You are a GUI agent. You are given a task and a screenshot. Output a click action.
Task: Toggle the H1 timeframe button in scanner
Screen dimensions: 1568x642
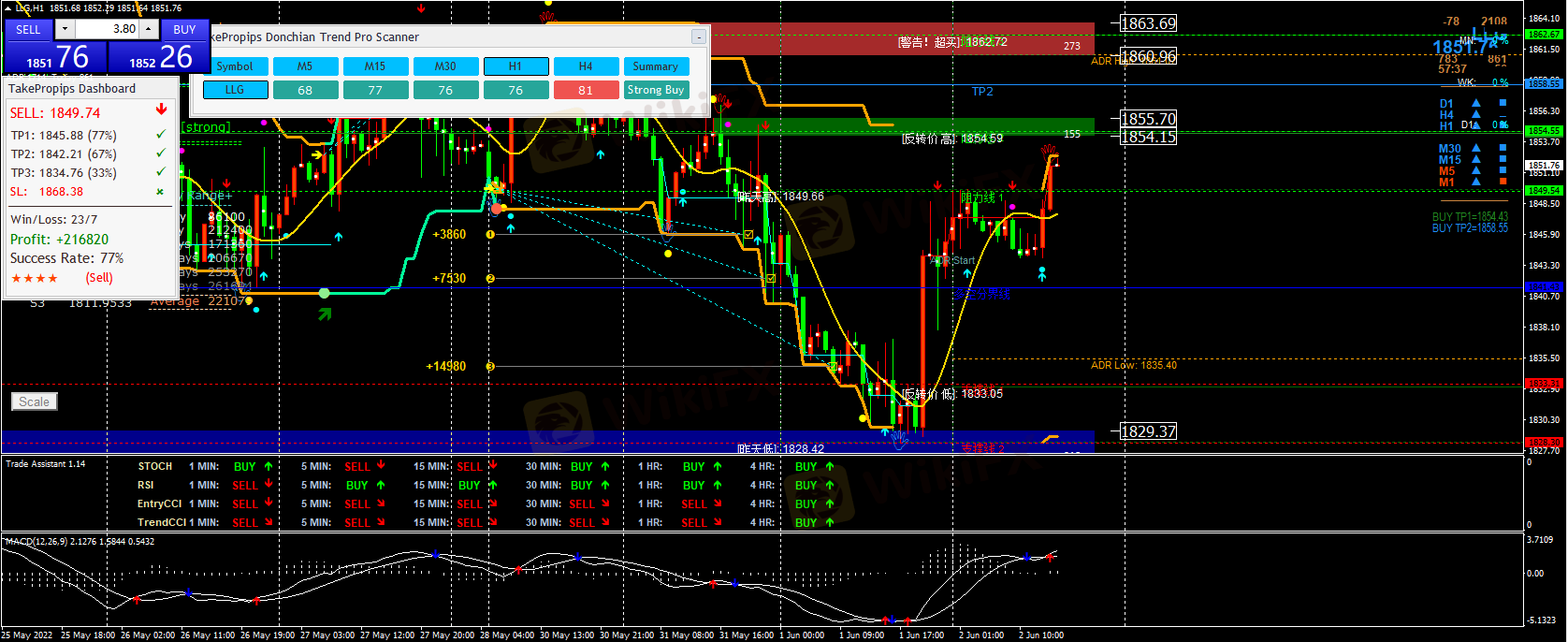[x=515, y=66]
